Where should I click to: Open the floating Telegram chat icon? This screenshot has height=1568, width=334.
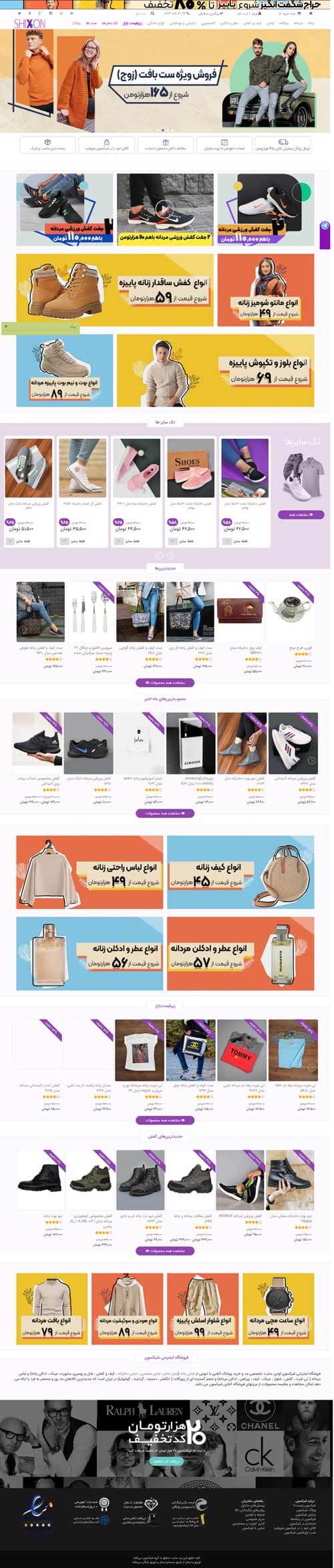pyautogui.click(x=325, y=226)
